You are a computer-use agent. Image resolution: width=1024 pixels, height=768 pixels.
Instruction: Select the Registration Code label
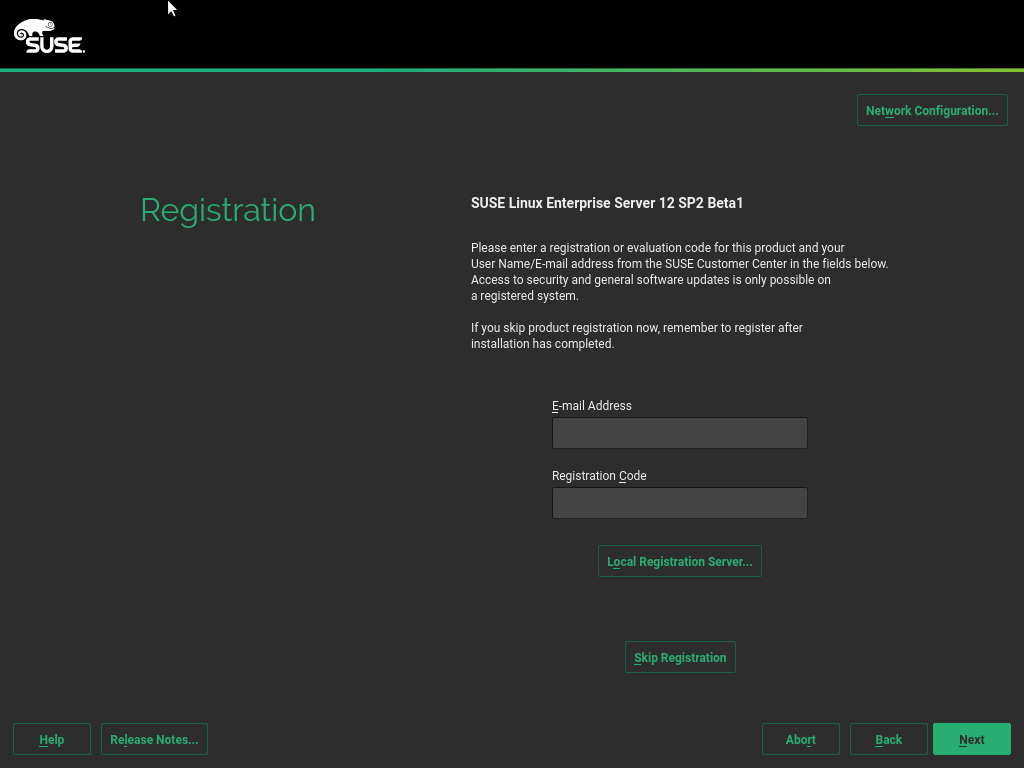tap(599, 476)
